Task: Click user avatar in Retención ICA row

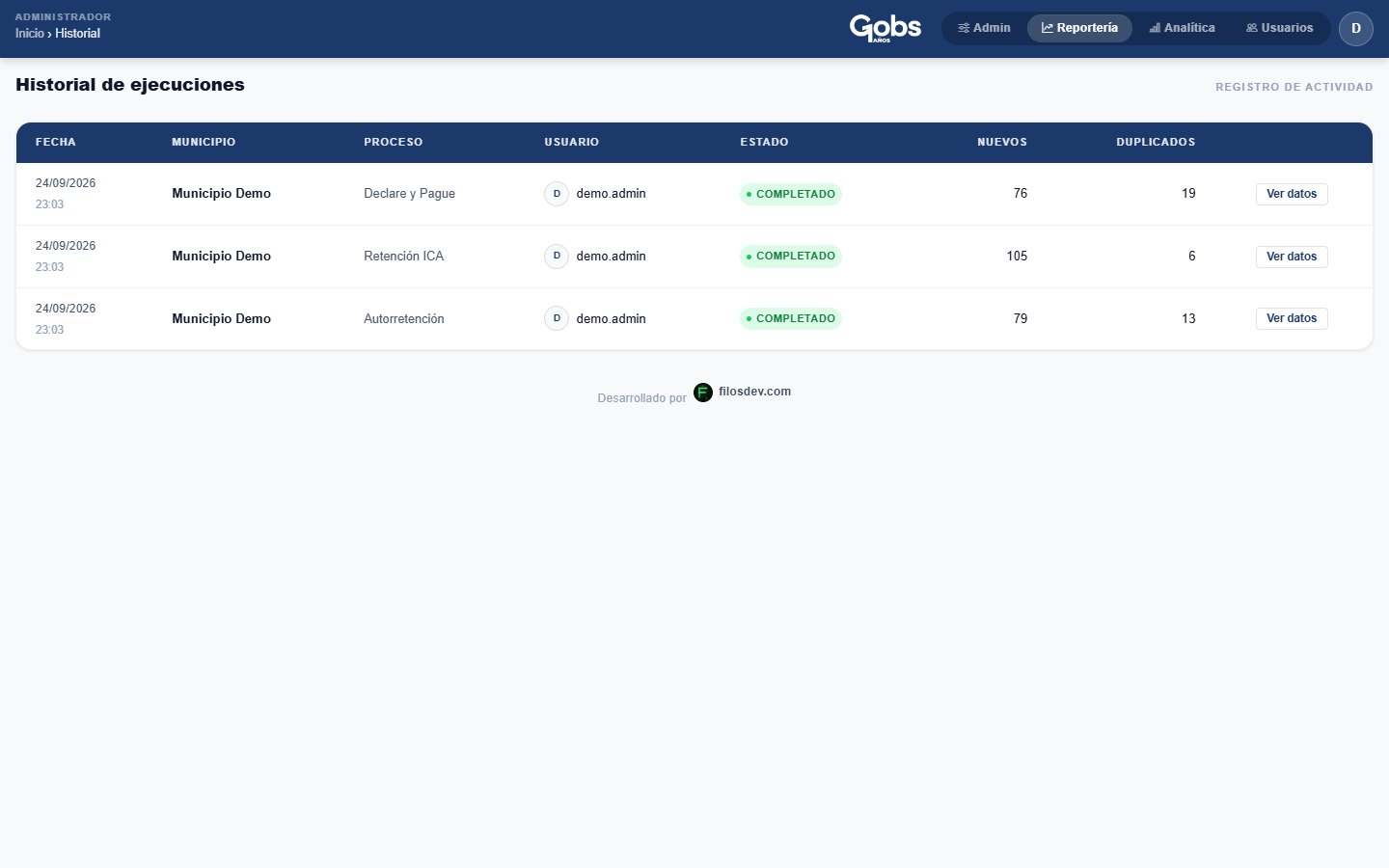Action: (557, 257)
